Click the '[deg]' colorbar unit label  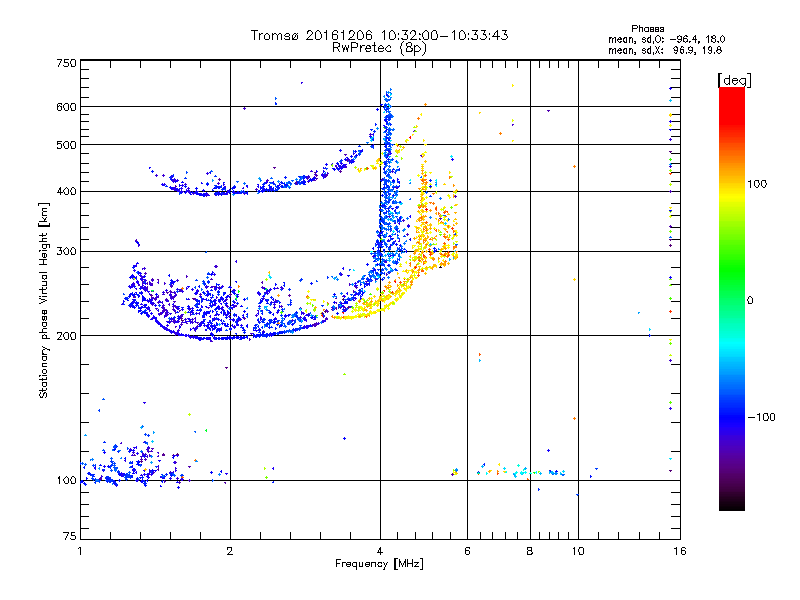tap(734, 80)
